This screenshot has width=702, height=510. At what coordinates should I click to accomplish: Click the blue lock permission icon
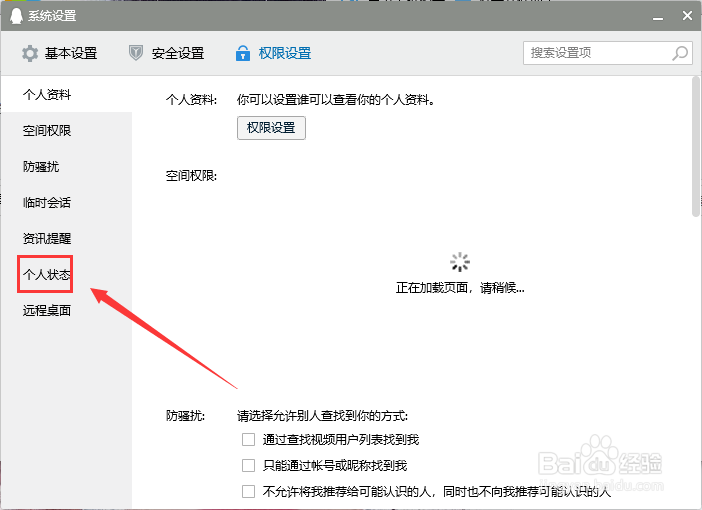243,53
